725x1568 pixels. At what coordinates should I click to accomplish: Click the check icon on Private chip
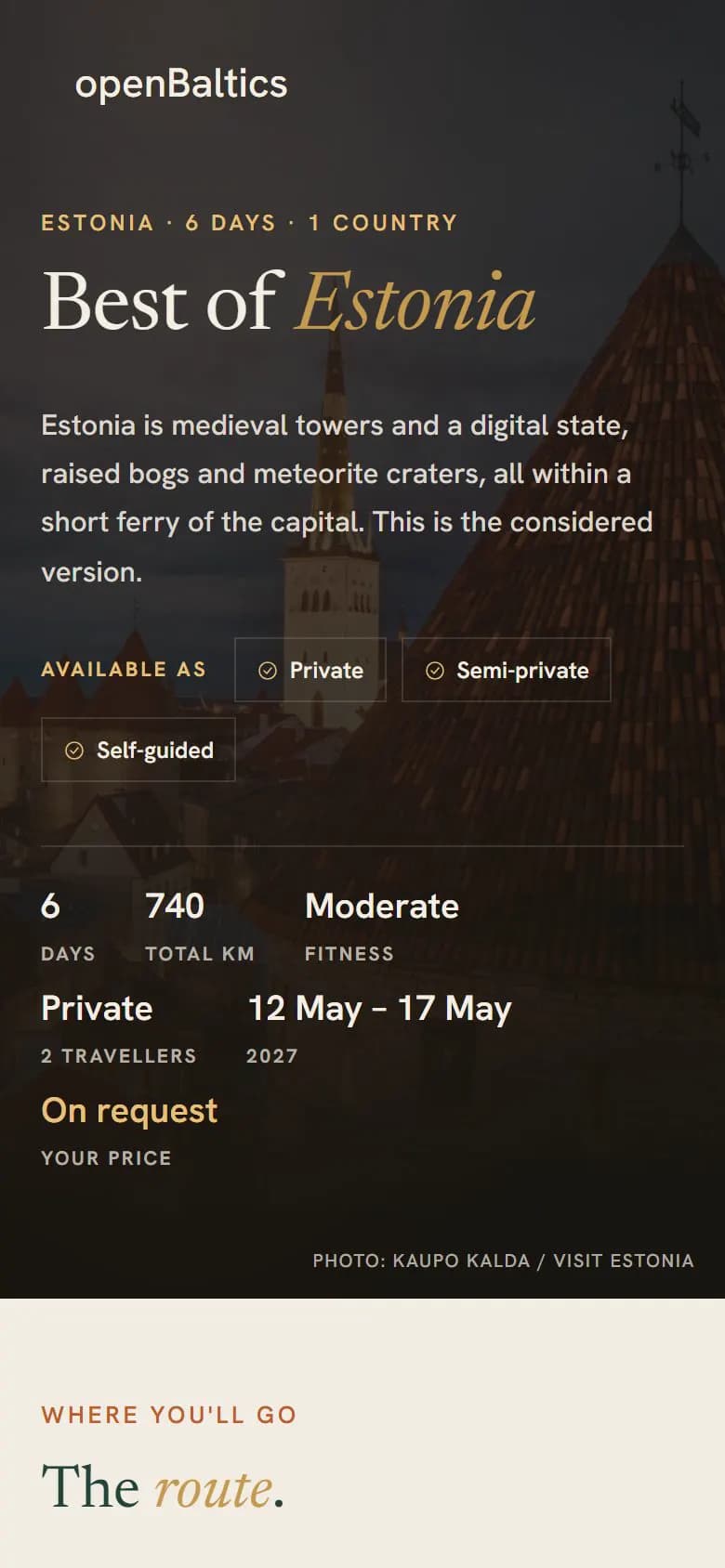tap(268, 671)
